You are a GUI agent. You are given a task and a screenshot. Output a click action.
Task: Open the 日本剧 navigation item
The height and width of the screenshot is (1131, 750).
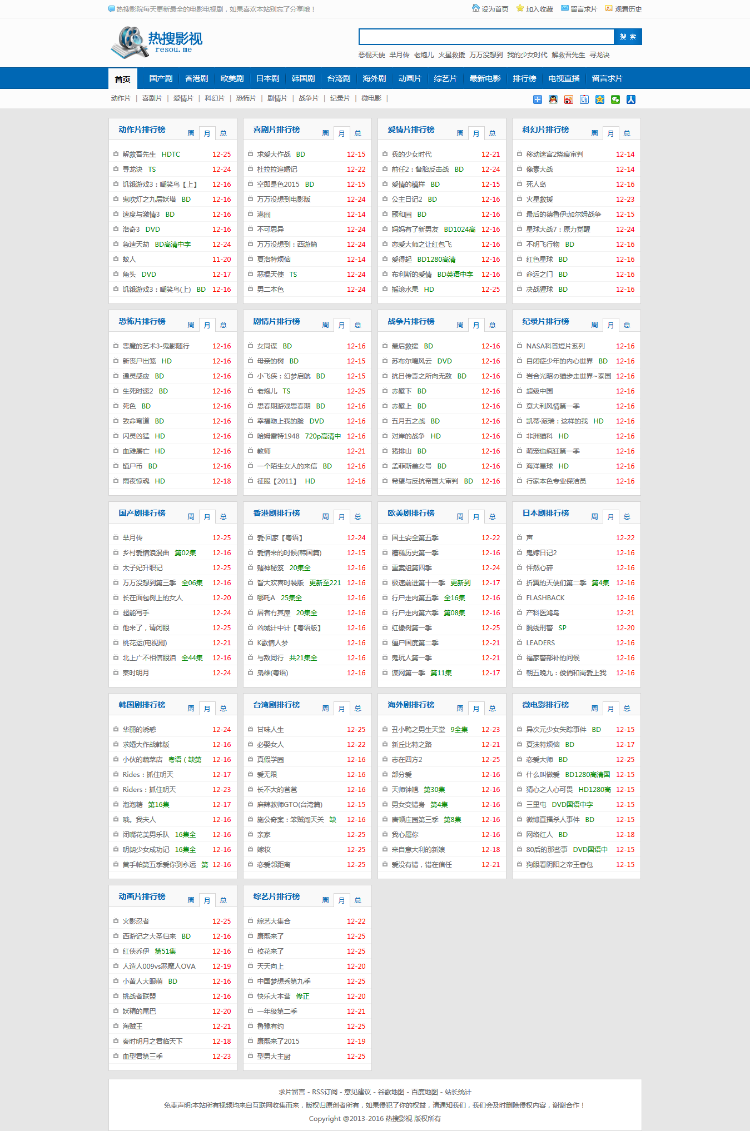tap(268, 79)
